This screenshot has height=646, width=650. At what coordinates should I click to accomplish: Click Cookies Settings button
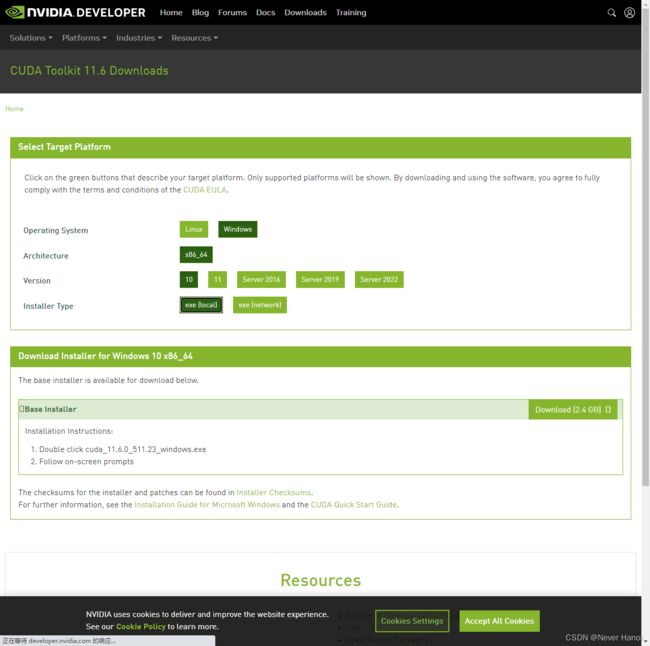coord(412,621)
